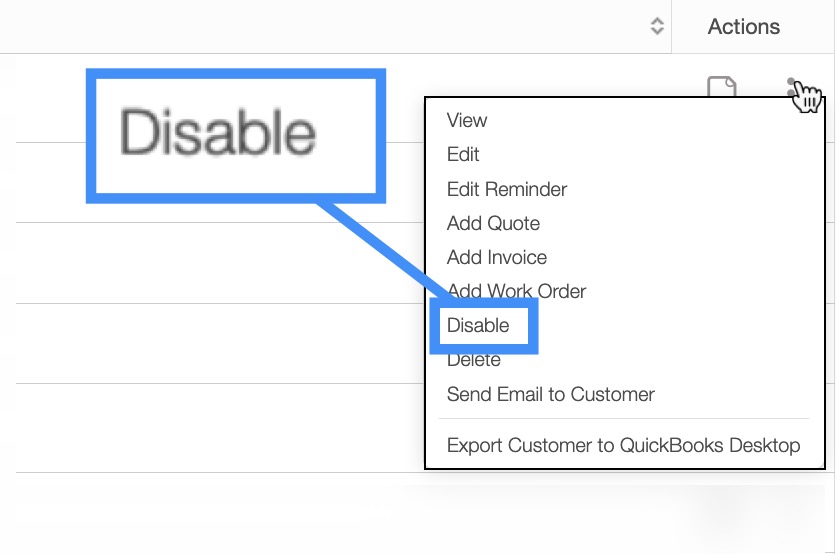This screenshot has width=836, height=554.
Task: Click the Actions column header
Action: (743, 27)
